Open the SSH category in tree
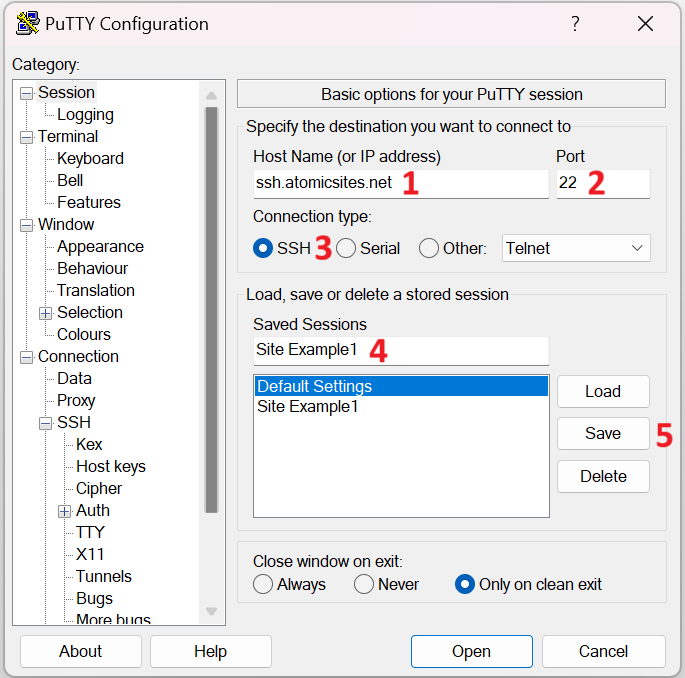 click(74, 422)
